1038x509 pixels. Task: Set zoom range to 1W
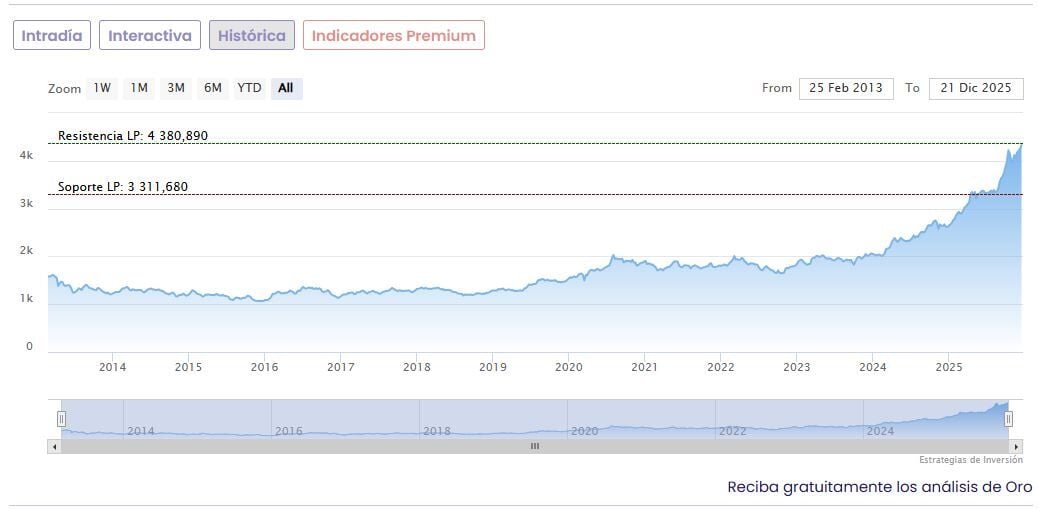[102, 88]
